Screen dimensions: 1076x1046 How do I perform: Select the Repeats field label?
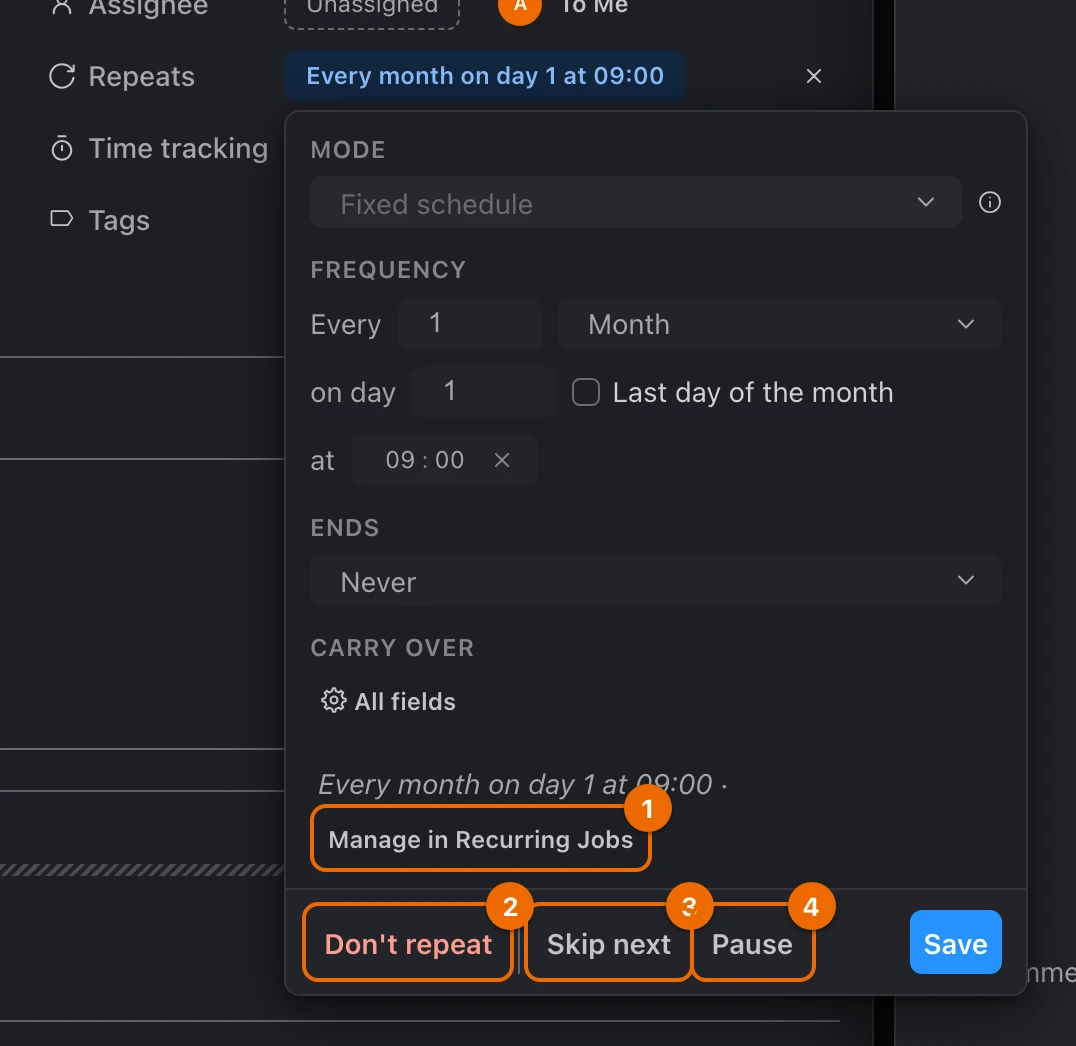pyautogui.click(x=141, y=76)
